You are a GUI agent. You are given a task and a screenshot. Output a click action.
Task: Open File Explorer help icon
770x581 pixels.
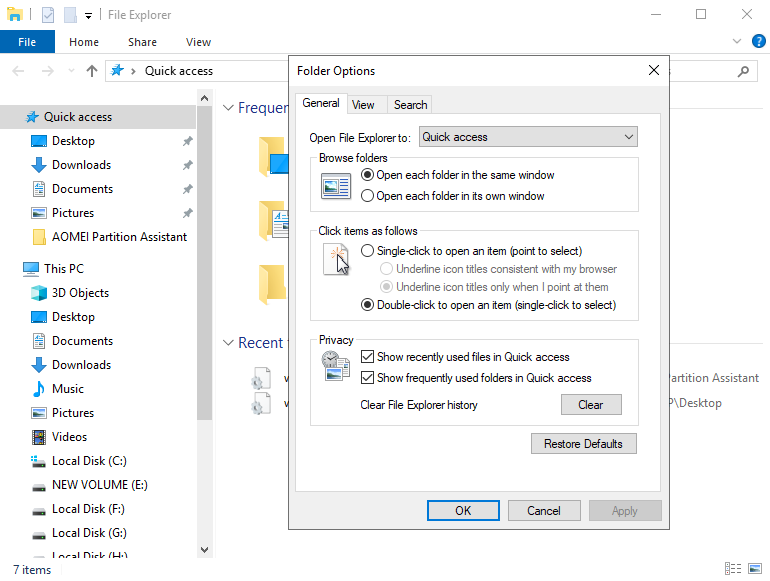coord(759,41)
